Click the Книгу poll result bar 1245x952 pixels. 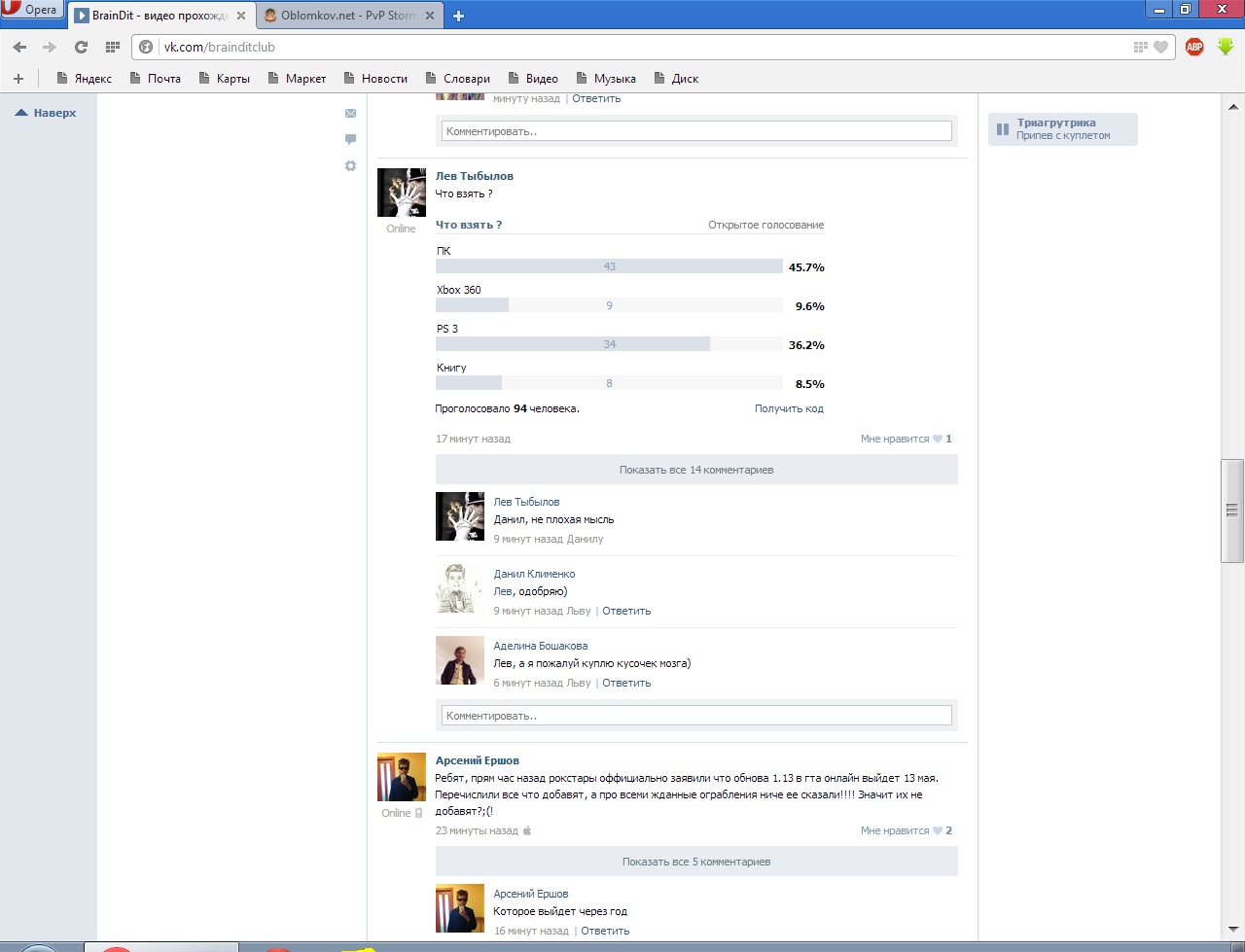609,383
